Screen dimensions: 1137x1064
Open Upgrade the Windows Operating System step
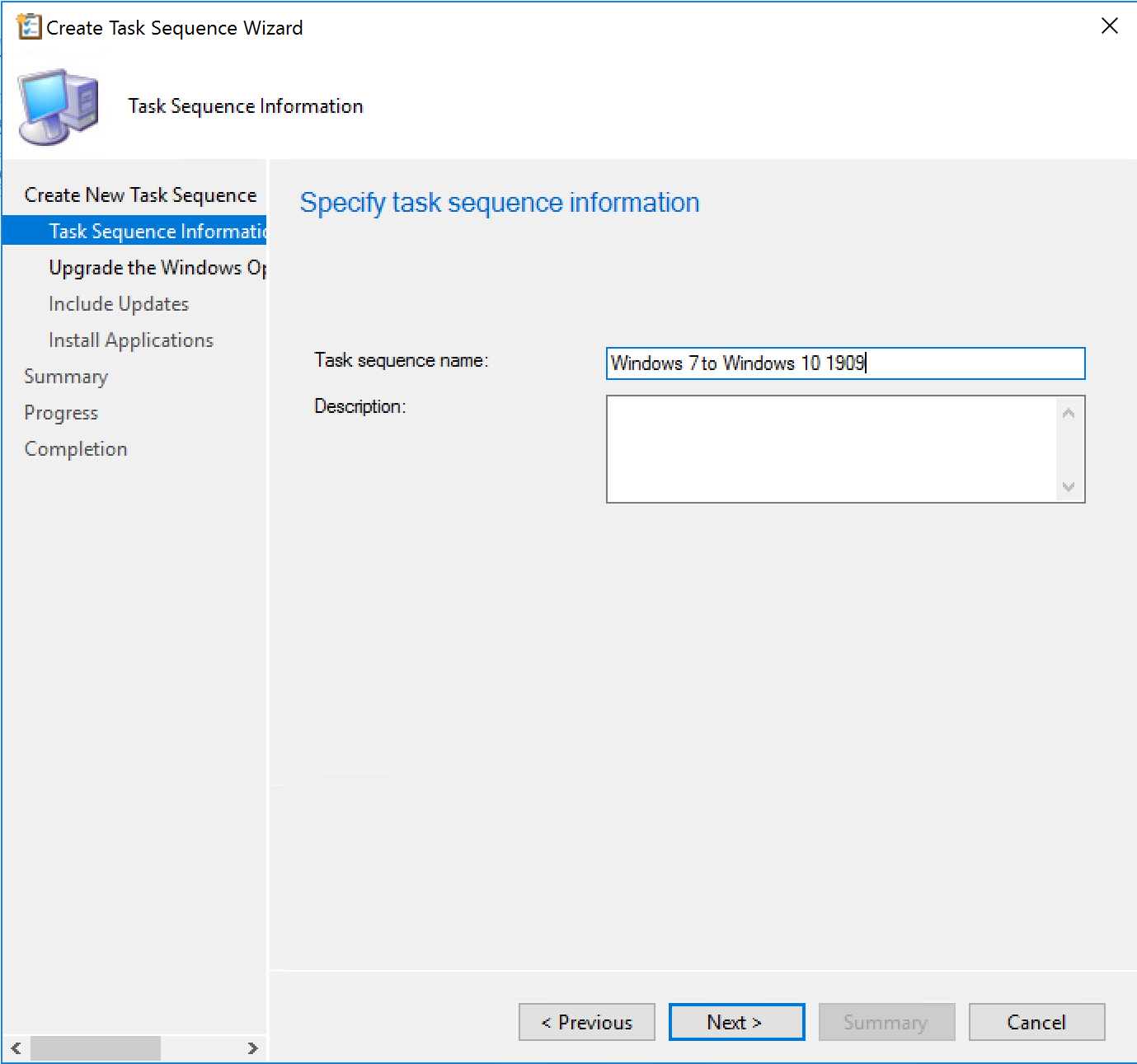157,268
